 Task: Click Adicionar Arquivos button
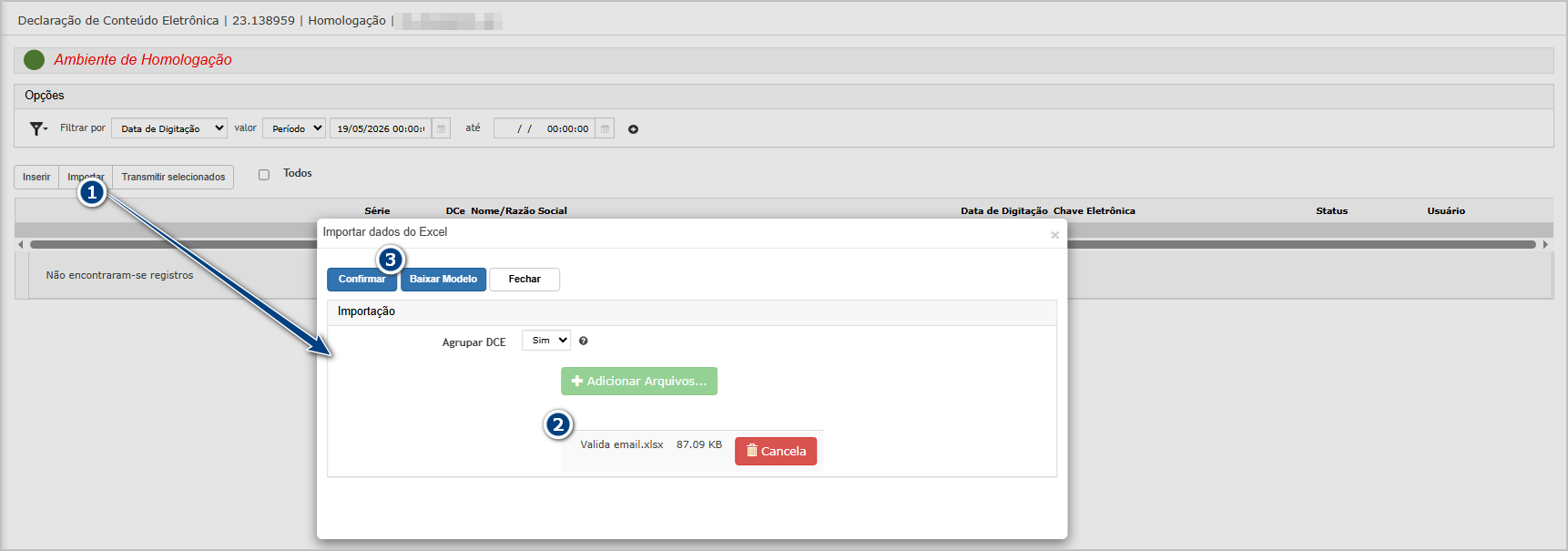[x=639, y=381]
